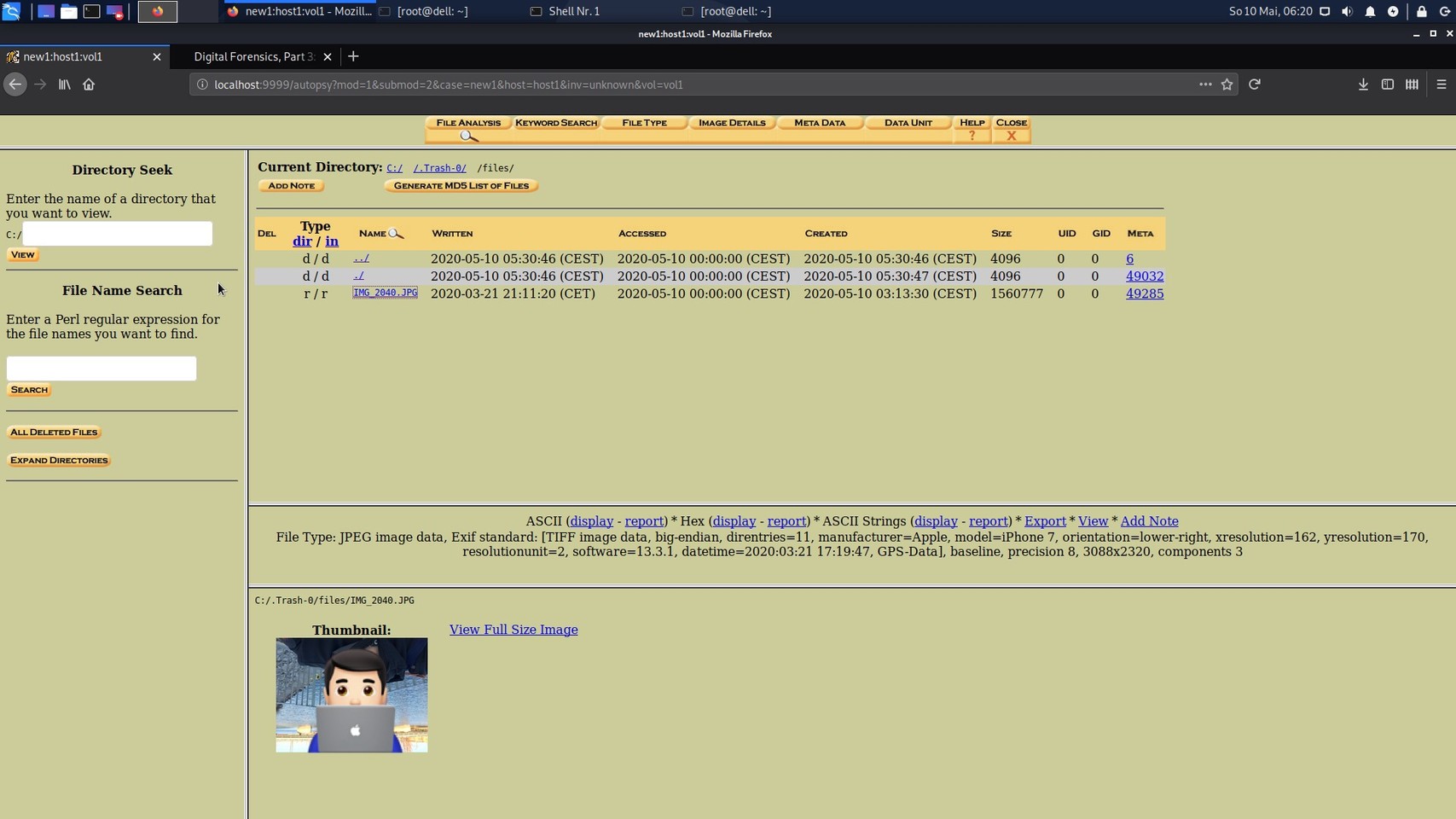
Task: Open Firefox home page icon
Action: (89, 84)
